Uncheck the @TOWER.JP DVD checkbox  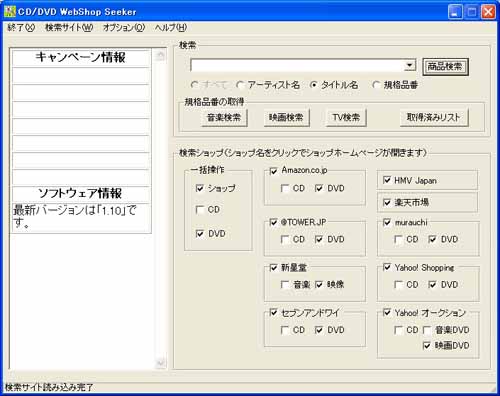pyautogui.click(x=319, y=239)
